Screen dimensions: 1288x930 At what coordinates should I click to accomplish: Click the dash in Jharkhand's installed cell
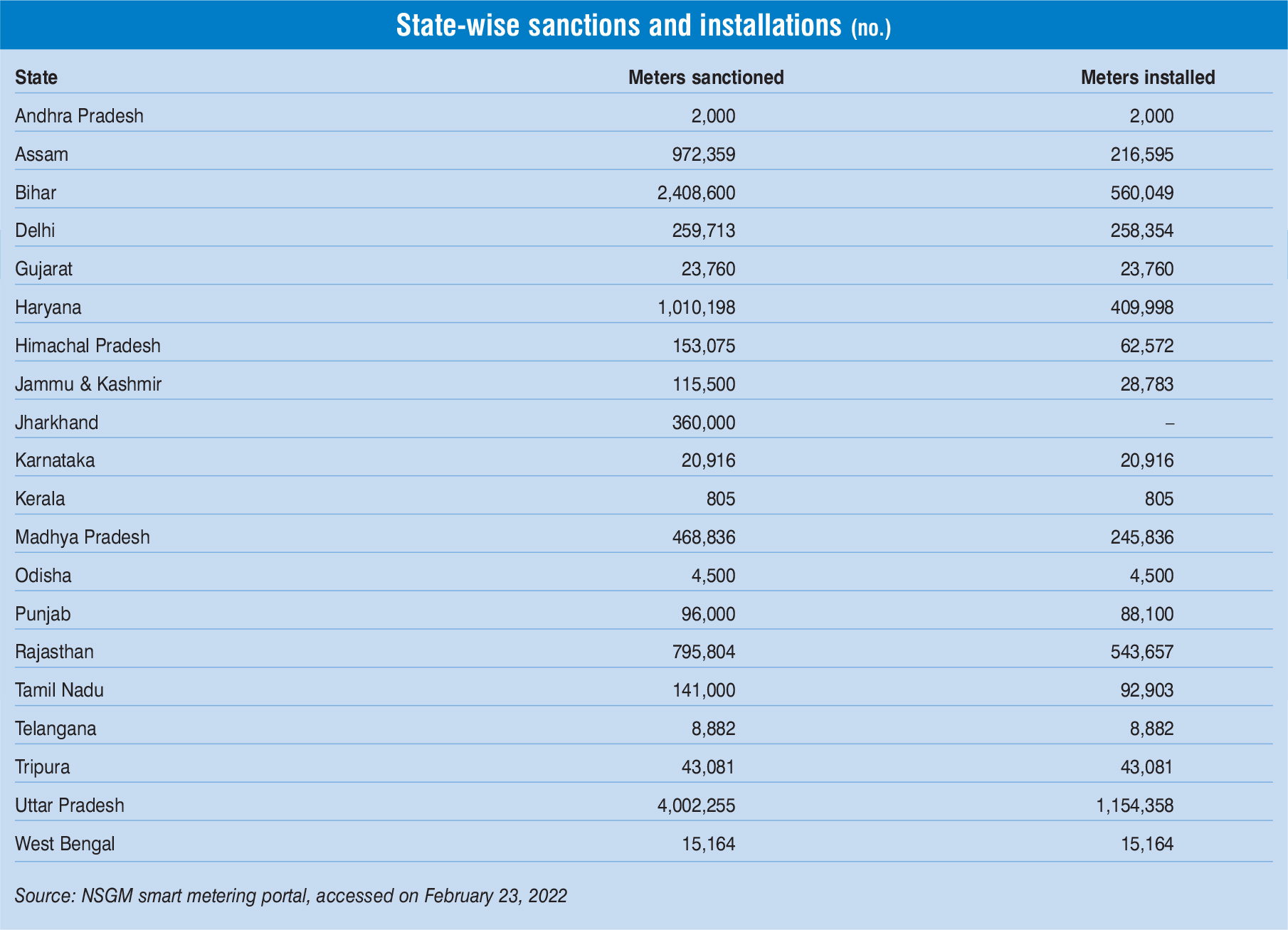click(x=1169, y=423)
